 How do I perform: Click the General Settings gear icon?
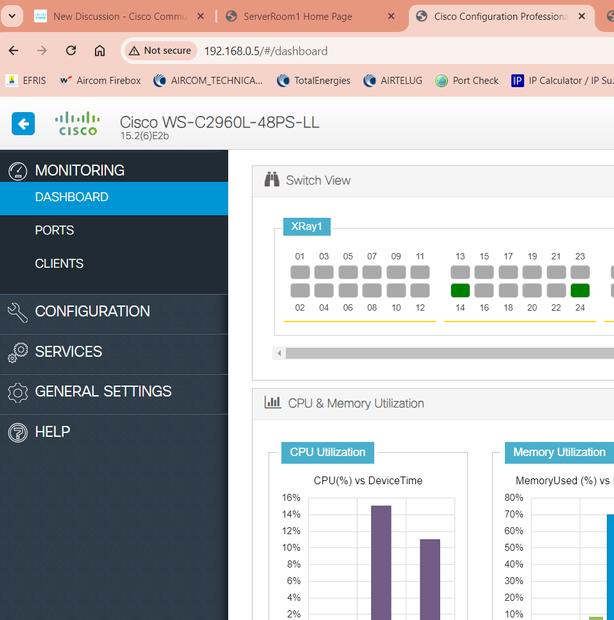(x=18, y=393)
